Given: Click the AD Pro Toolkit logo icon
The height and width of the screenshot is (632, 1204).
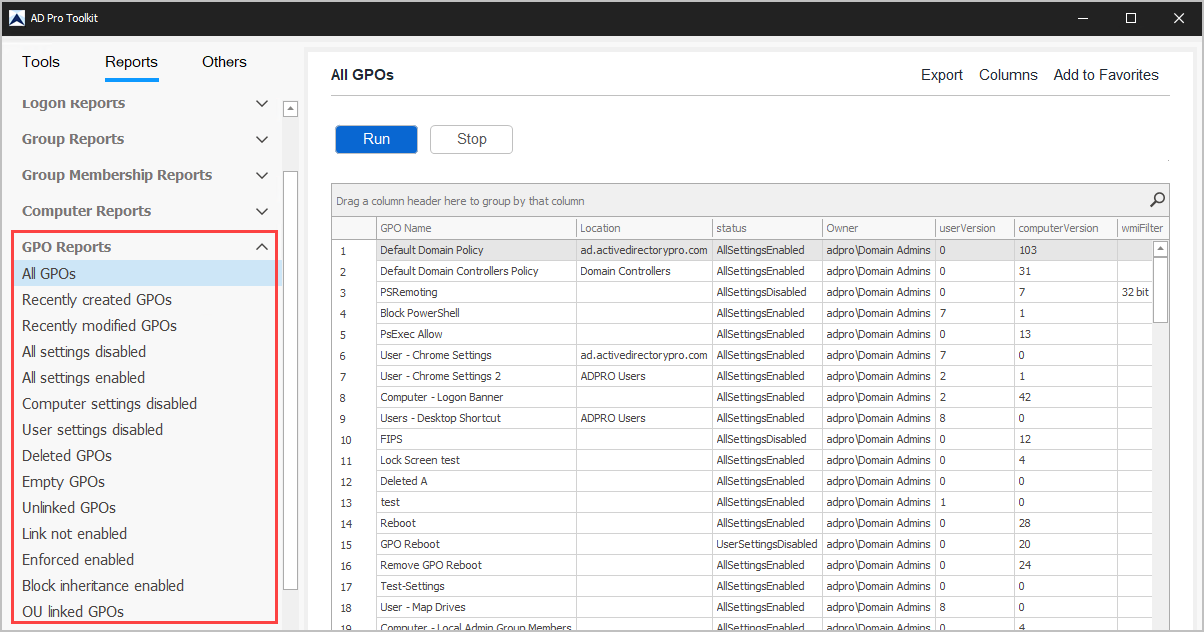Looking at the screenshot, I should click(17, 17).
